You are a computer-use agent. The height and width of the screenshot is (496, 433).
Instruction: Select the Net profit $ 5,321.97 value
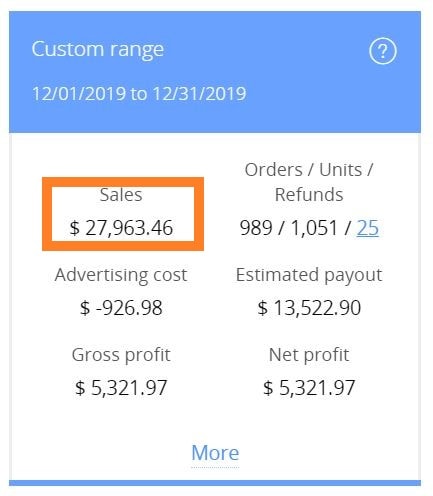pyautogui.click(x=309, y=388)
